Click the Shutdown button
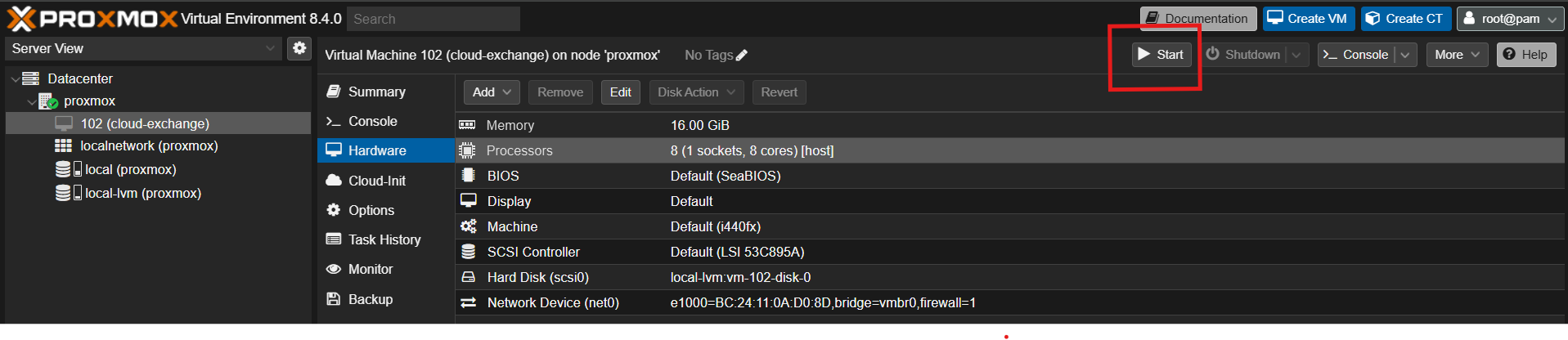Image resolution: width=1568 pixels, height=340 pixels. pyautogui.click(x=1243, y=54)
